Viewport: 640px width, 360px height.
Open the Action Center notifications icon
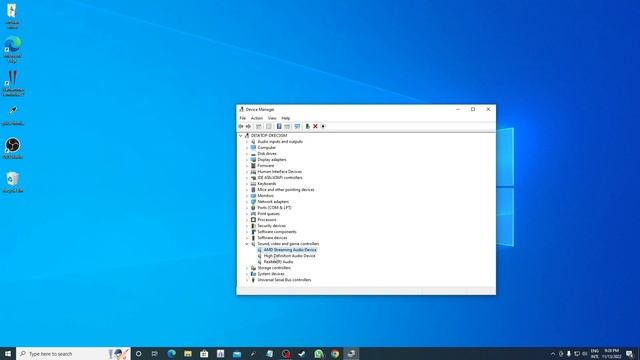tap(629, 354)
